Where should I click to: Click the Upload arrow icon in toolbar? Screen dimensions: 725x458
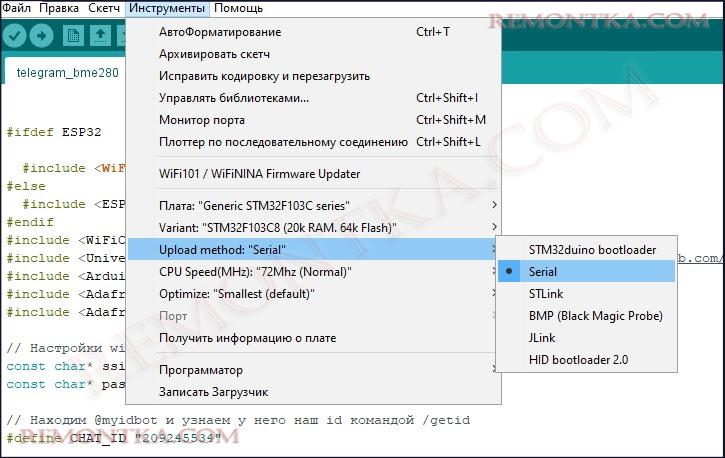tap(43, 36)
